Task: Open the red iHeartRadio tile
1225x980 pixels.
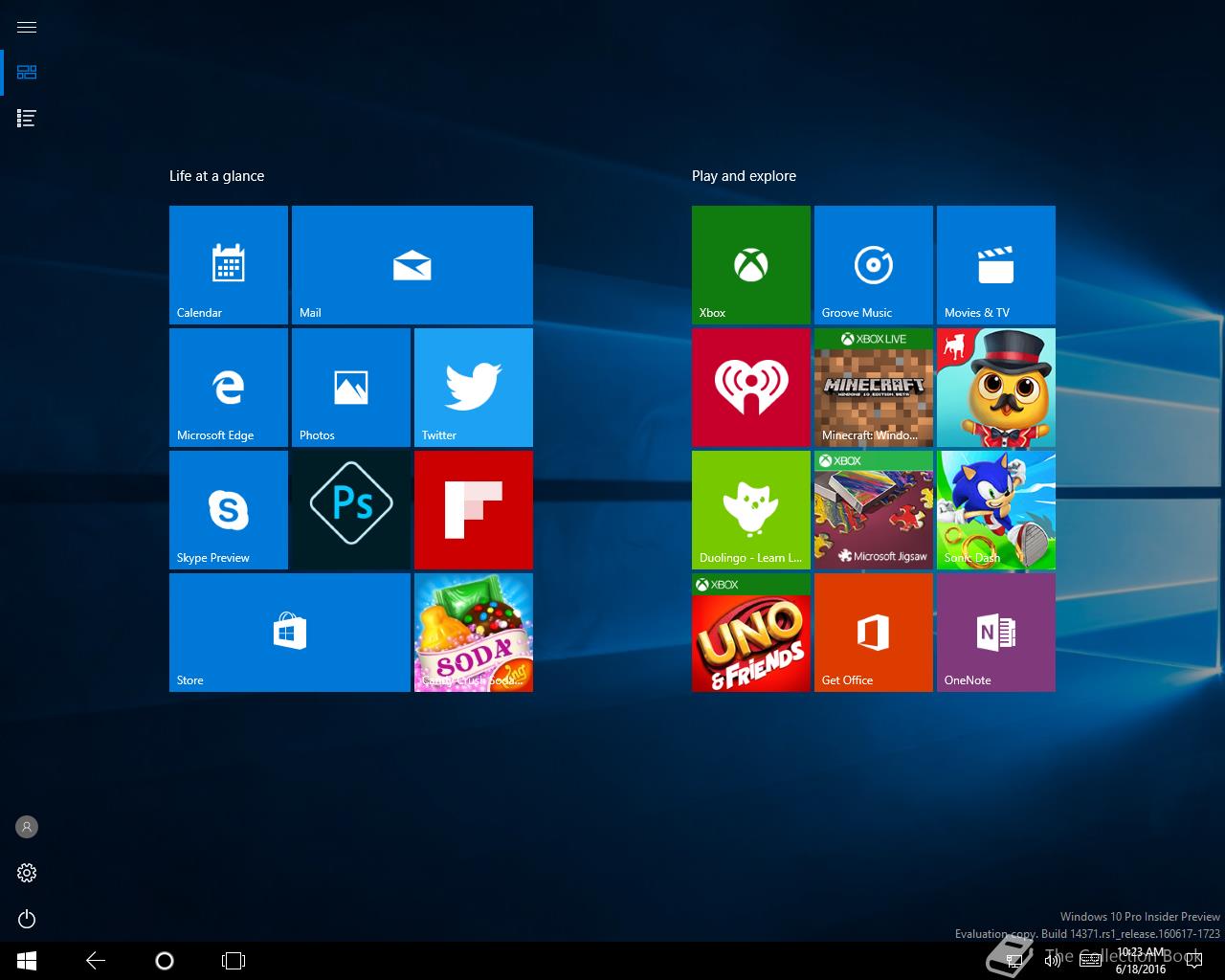Action: point(751,388)
